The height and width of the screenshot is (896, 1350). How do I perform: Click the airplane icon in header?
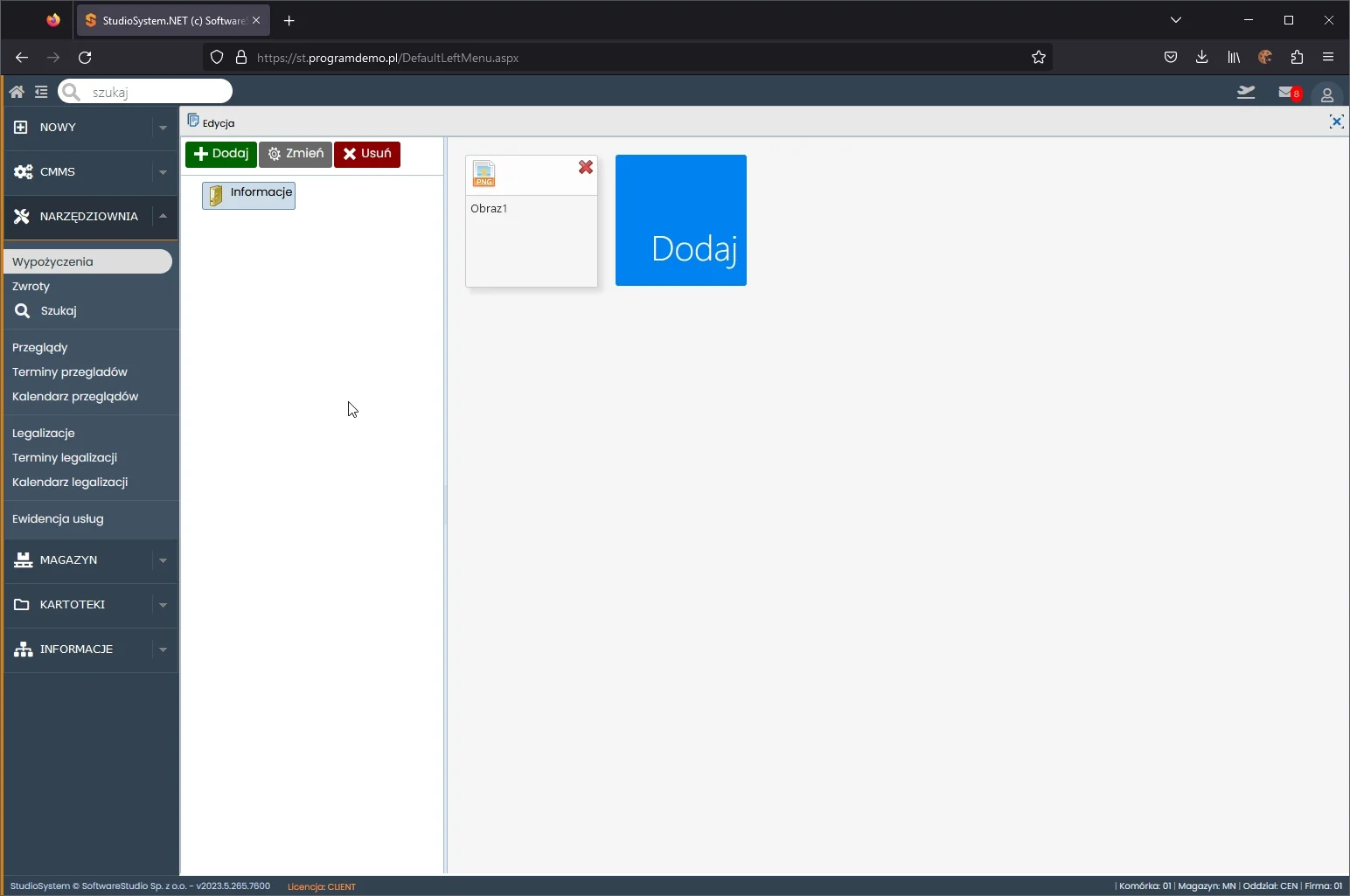(x=1246, y=93)
